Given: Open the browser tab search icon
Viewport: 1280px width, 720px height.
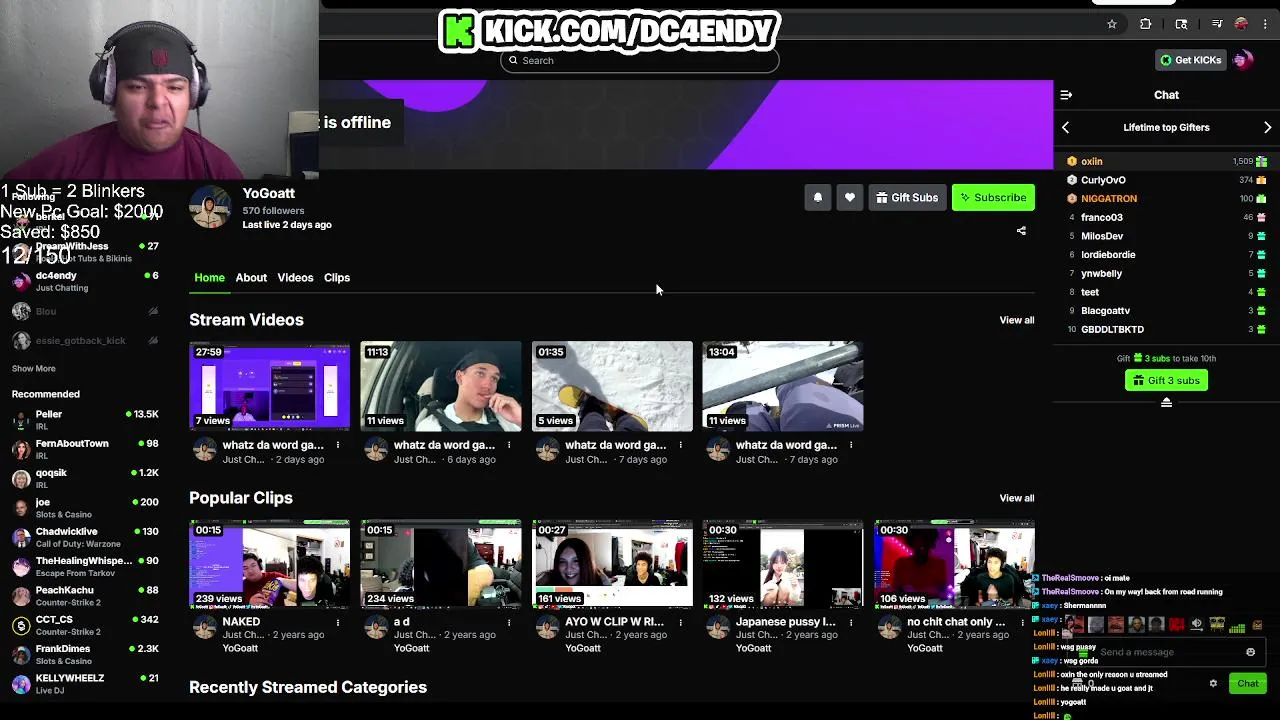Looking at the screenshot, I should pos(1181,24).
